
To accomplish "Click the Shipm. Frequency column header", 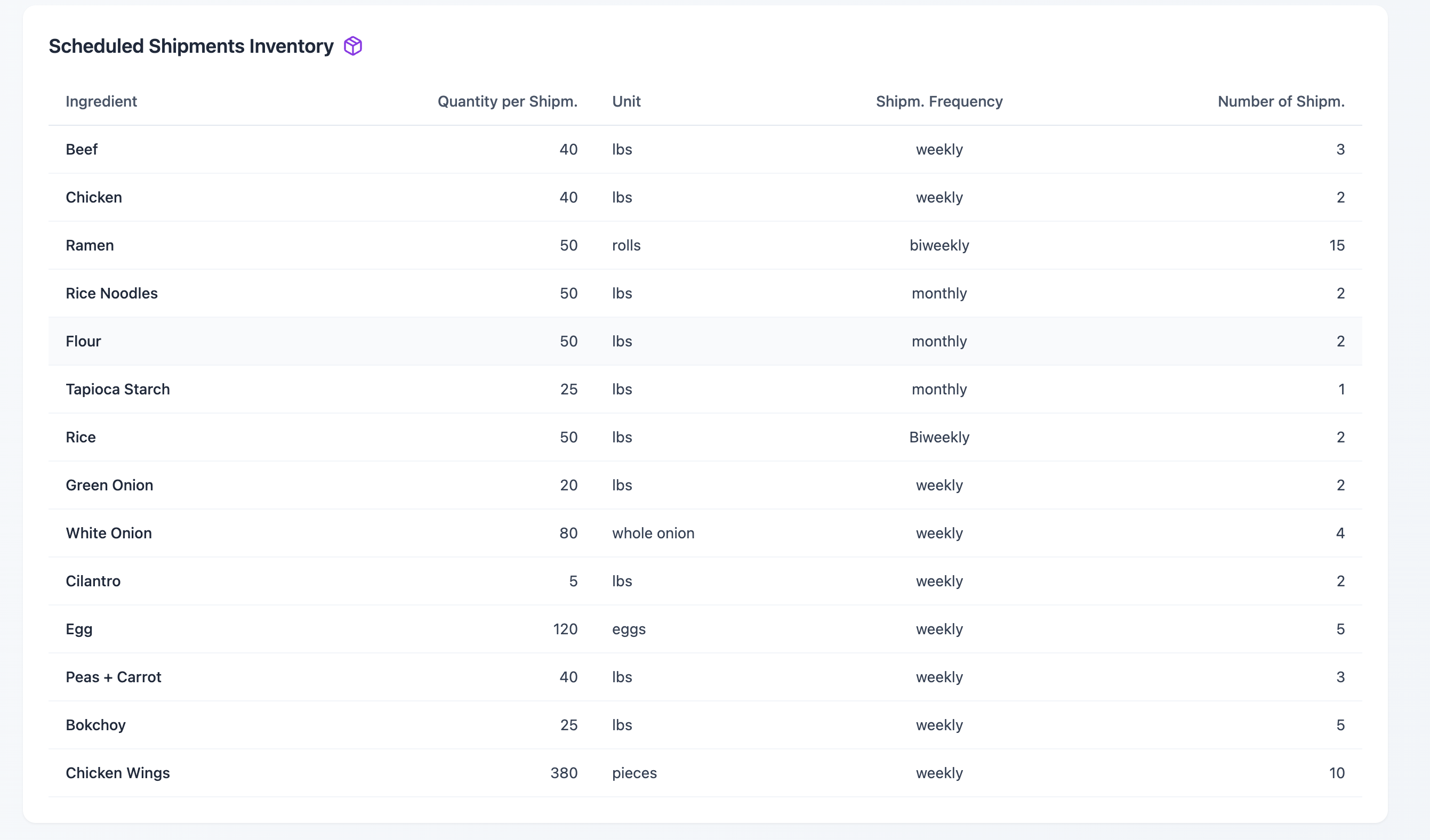I will 938,101.
